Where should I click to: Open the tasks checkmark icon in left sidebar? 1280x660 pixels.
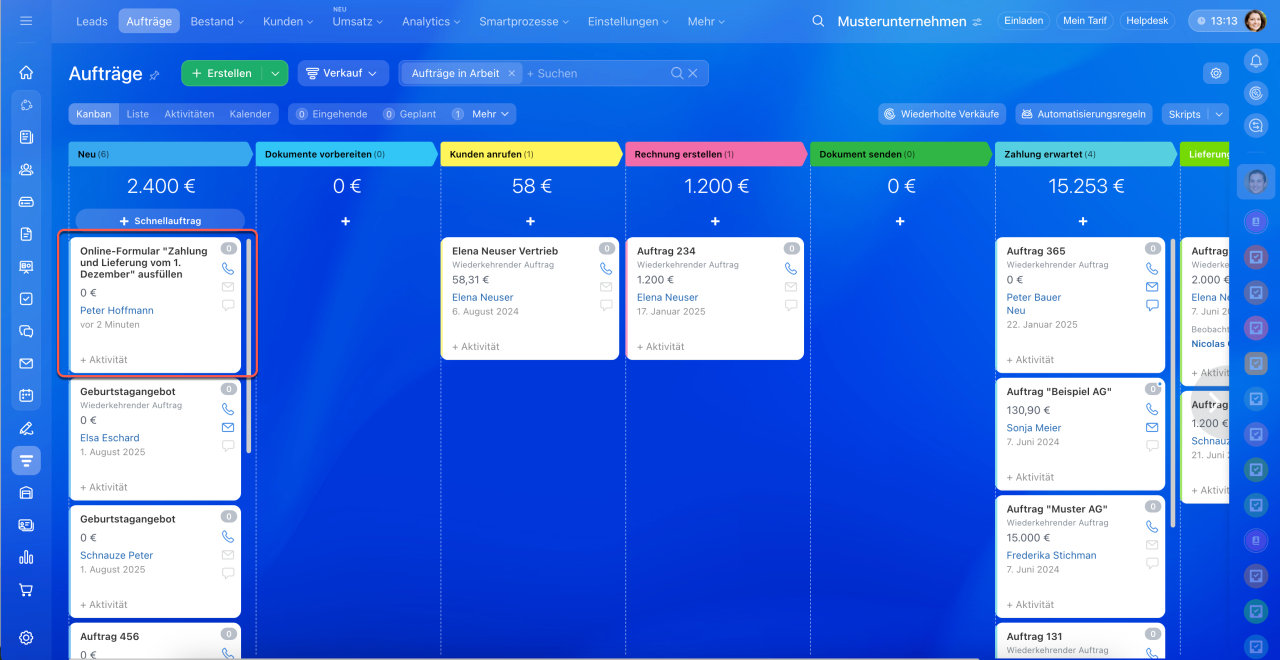[26, 298]
